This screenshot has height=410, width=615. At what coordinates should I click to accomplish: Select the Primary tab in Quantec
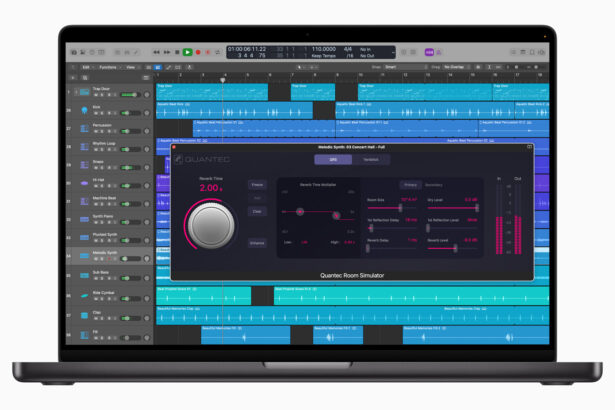[x=410, y=185]
